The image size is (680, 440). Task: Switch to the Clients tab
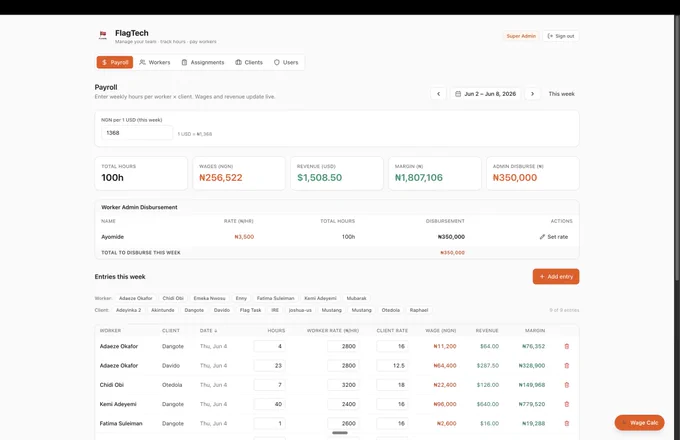point(249,62)
